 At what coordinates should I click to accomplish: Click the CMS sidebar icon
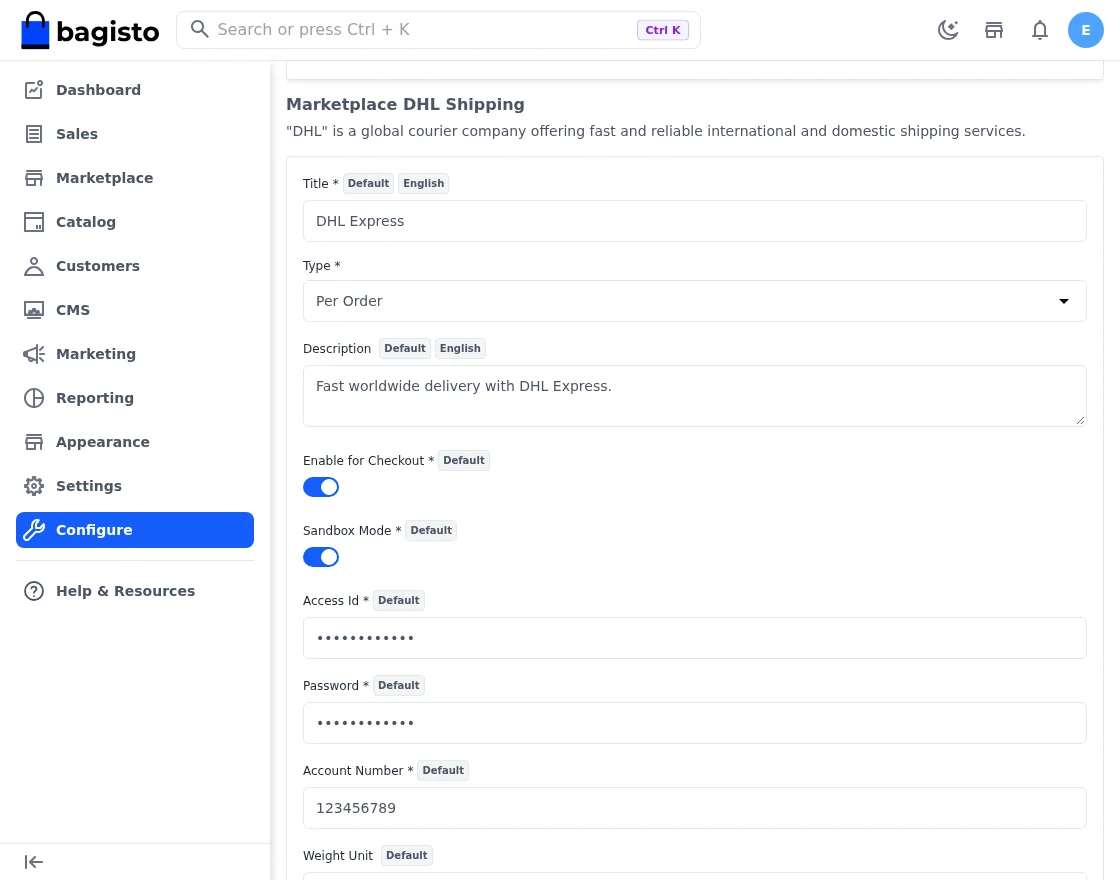(x=34, y=310)
